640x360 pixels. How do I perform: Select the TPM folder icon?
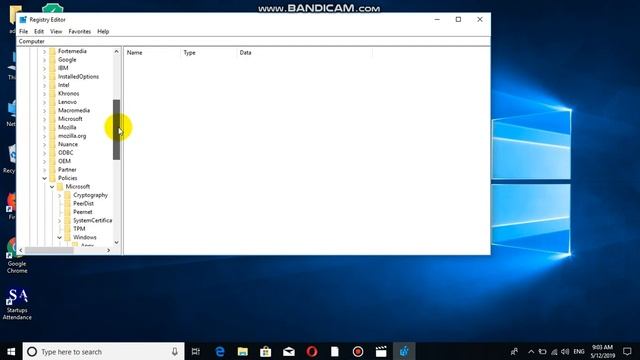68,229
